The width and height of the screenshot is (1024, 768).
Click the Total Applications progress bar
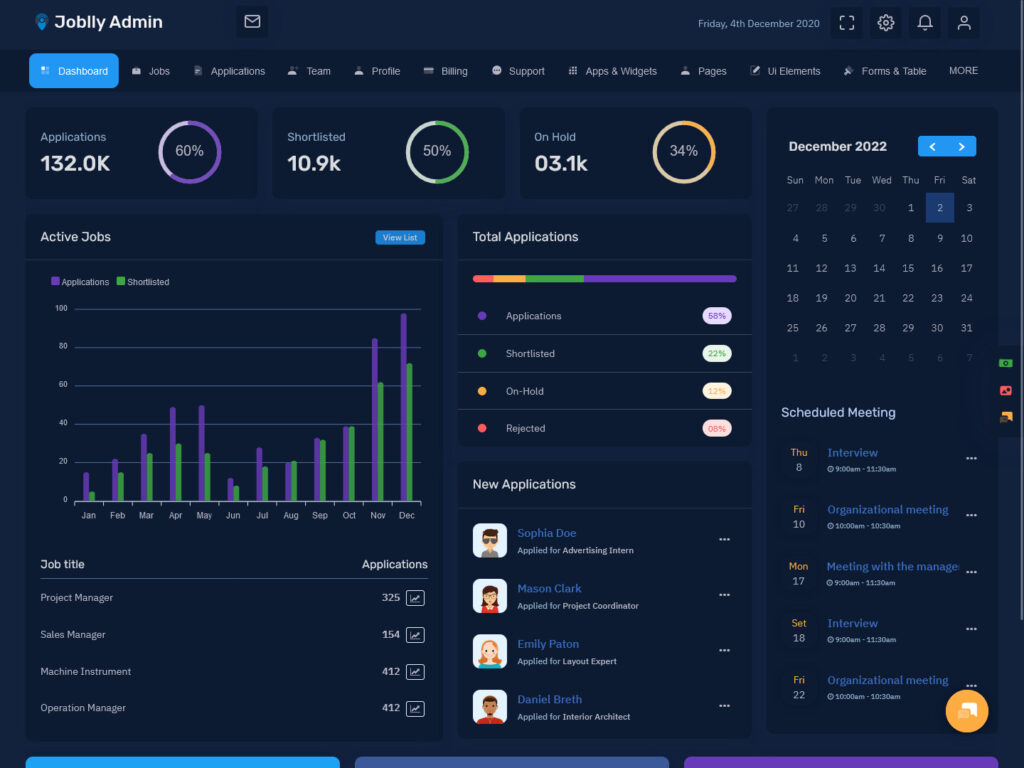604,279
